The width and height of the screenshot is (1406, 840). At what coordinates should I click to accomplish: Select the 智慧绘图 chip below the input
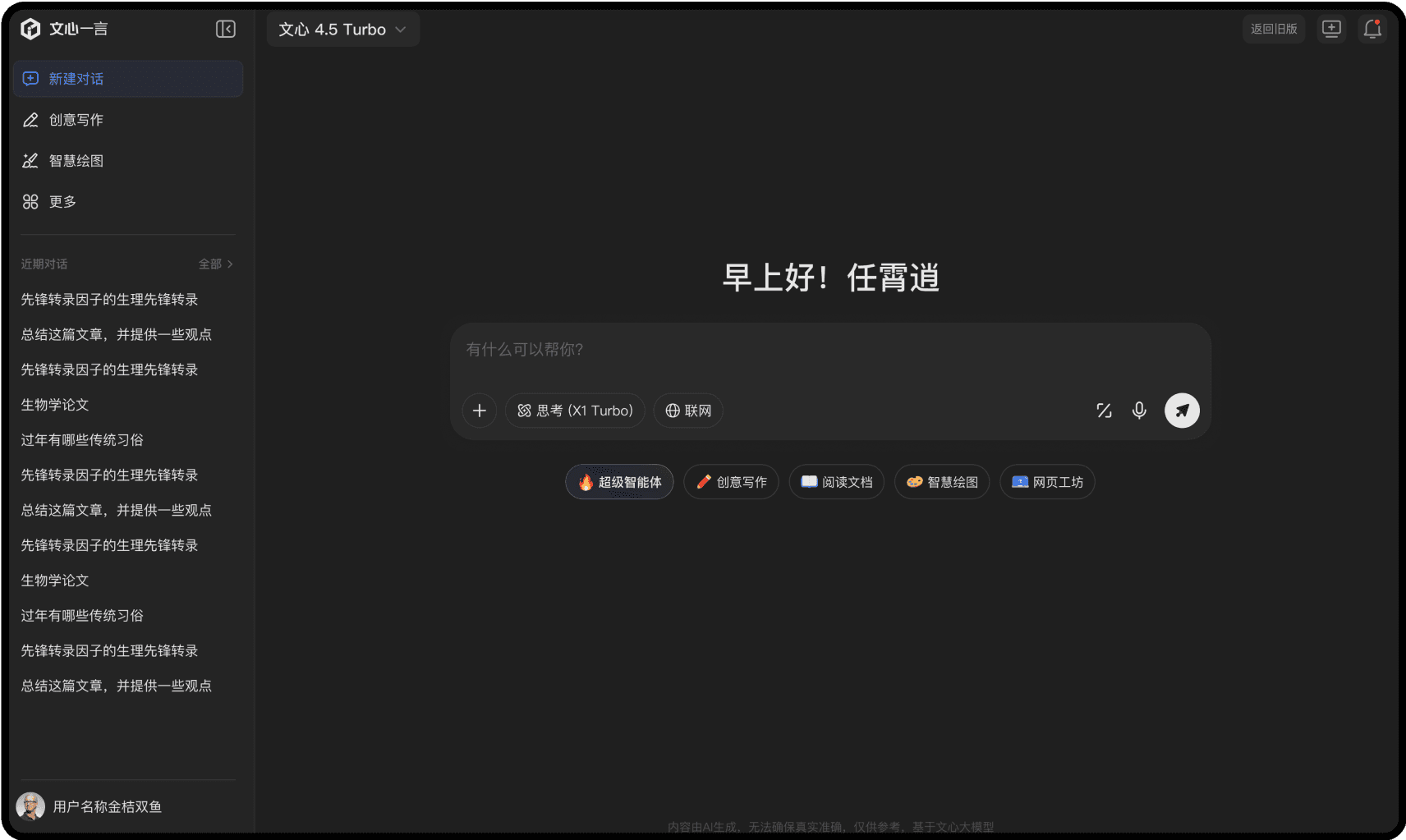pos(942,482)
